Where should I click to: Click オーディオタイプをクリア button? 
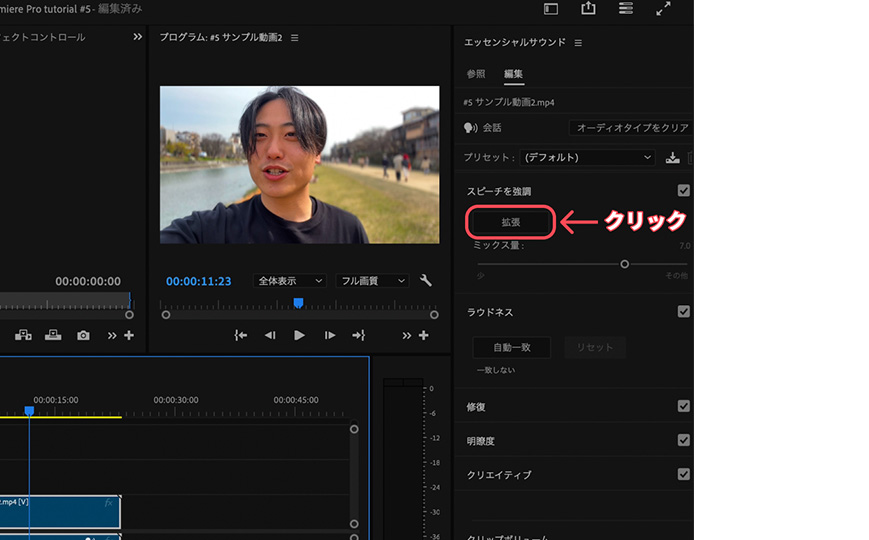tap(631, 128)
